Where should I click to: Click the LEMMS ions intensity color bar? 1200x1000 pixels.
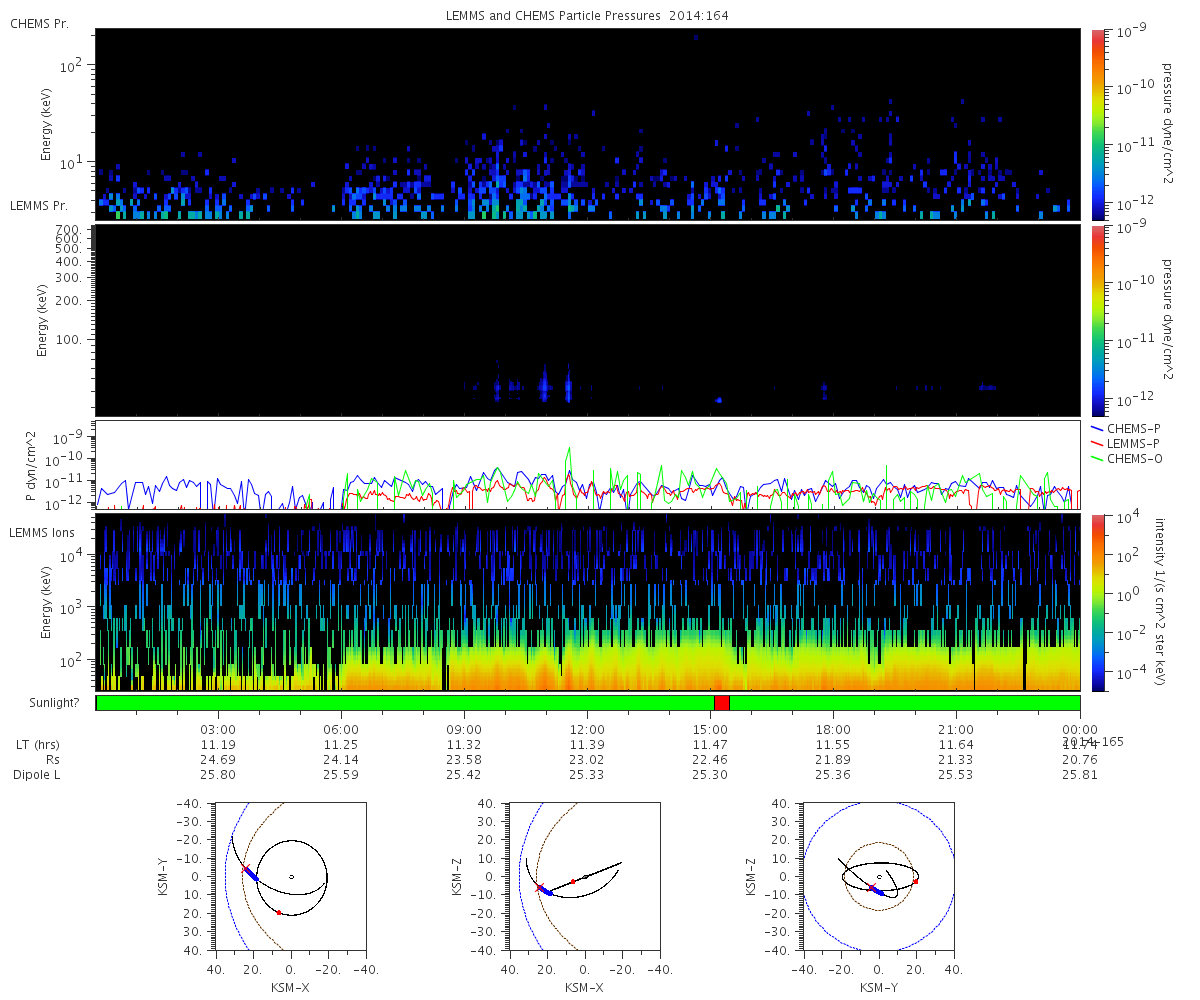1097,603
